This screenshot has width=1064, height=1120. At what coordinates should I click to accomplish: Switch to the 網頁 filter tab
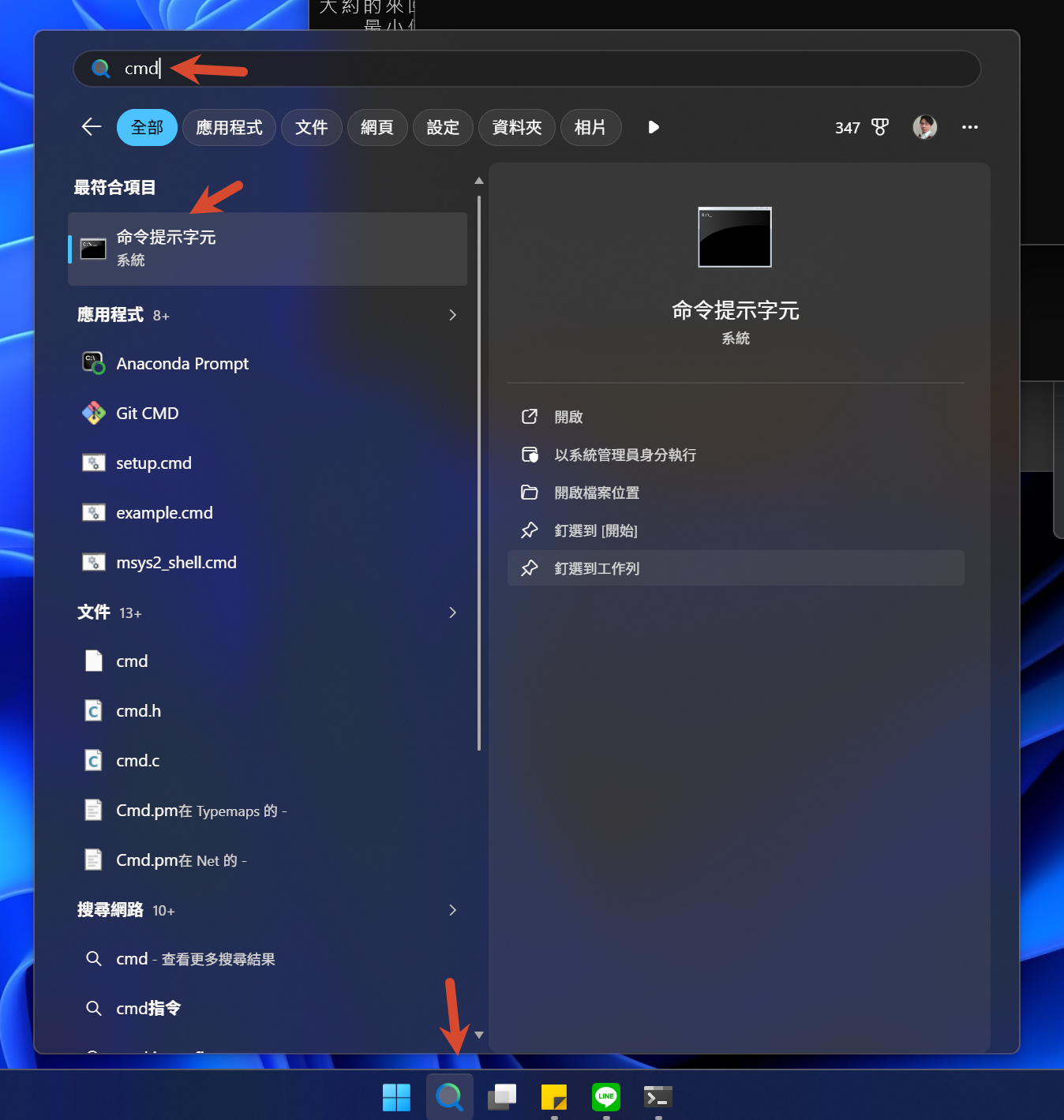377,127
